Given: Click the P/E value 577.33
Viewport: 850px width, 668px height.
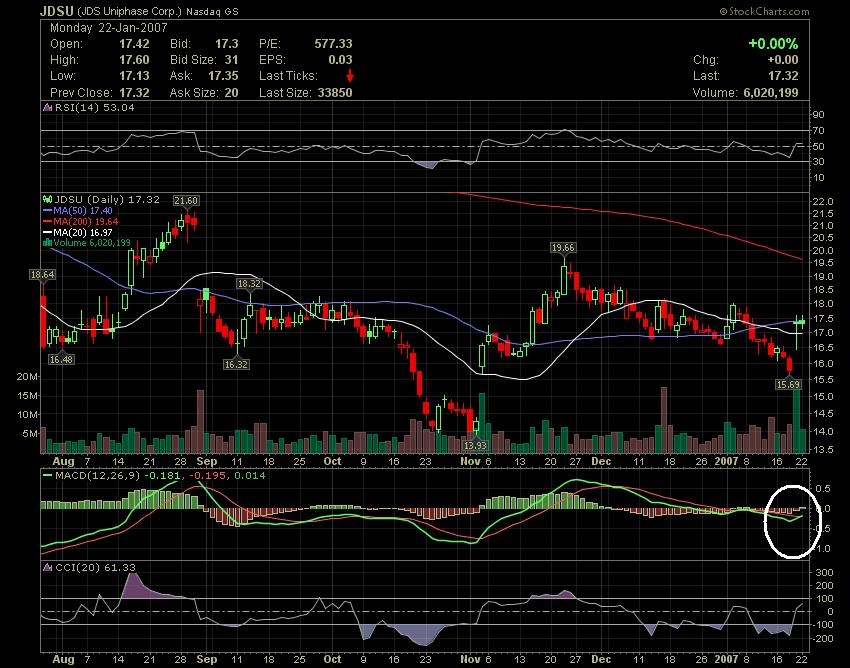Looking at the screenshot, I should (x=333, y=44).
